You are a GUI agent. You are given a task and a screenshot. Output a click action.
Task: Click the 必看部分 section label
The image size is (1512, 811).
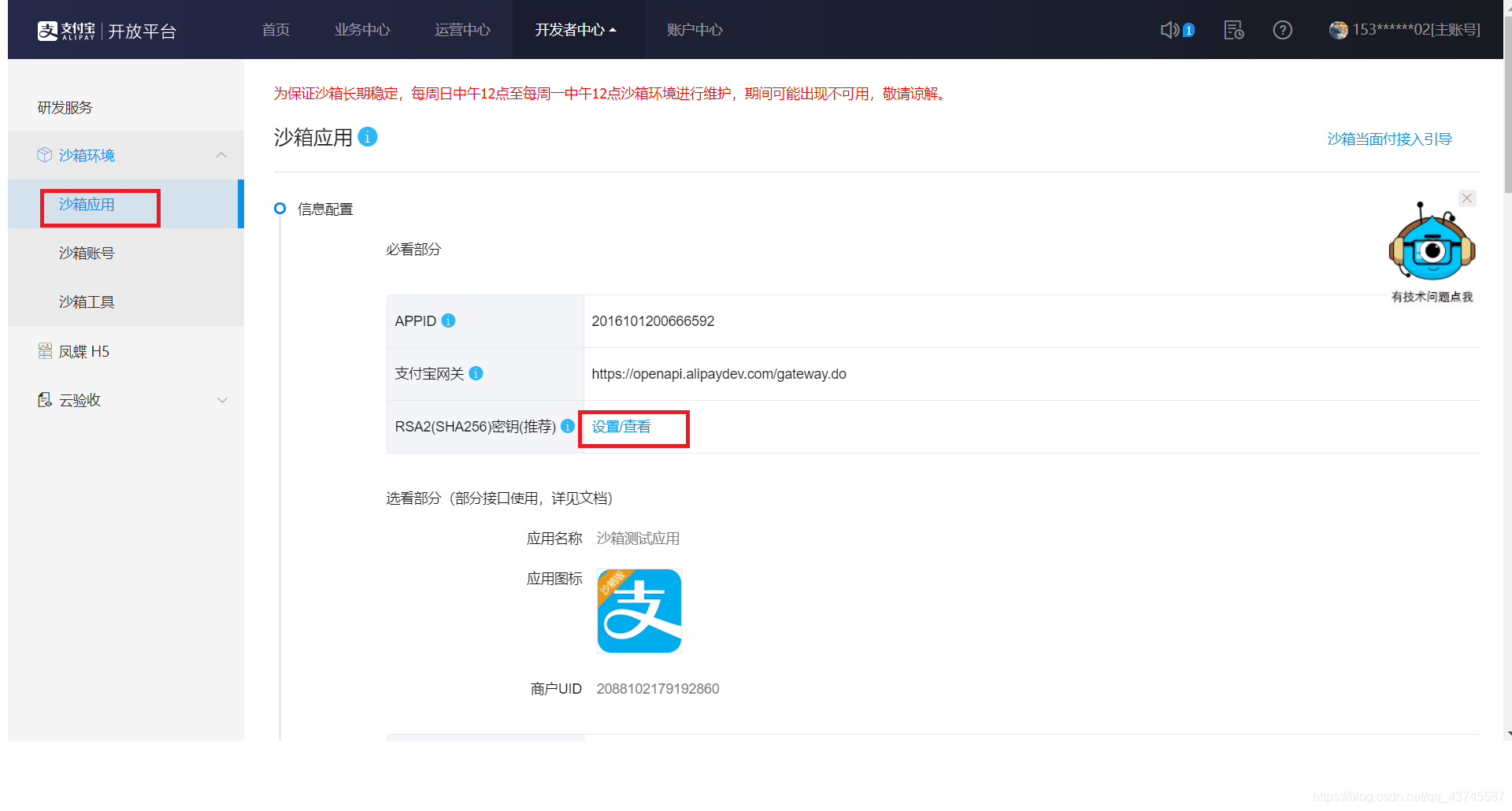[413, 249]
